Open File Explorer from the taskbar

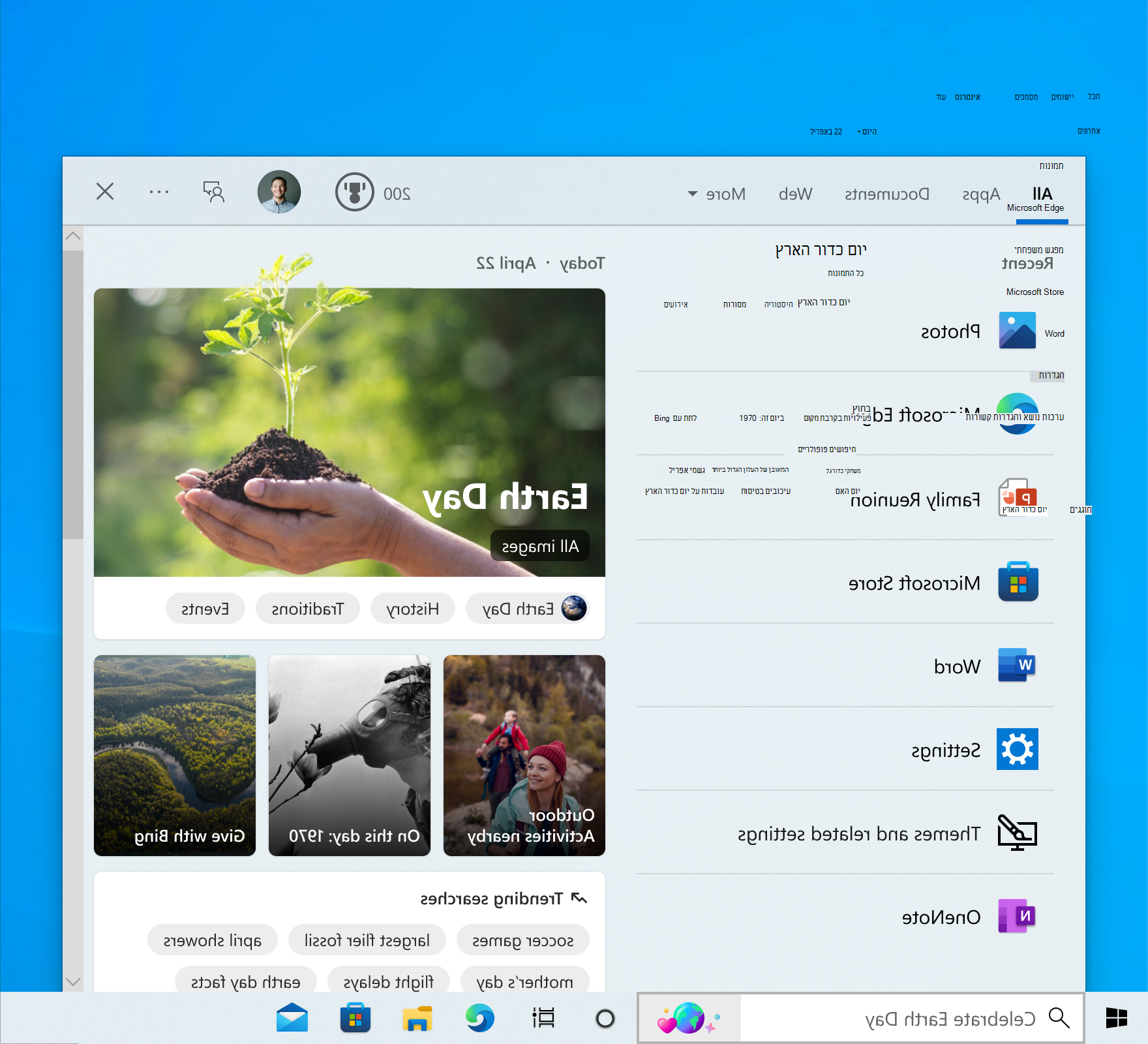coord(417,1018)
